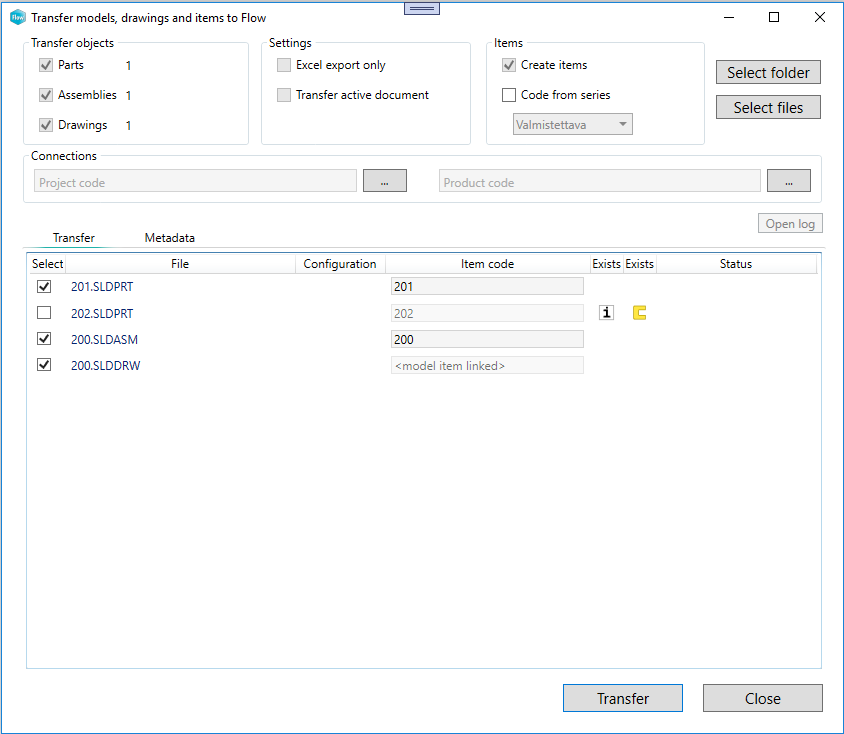Viewport: 844px width, 734px height.
Task: Select the Transfer tab
Action: click(x=74, y=238)
